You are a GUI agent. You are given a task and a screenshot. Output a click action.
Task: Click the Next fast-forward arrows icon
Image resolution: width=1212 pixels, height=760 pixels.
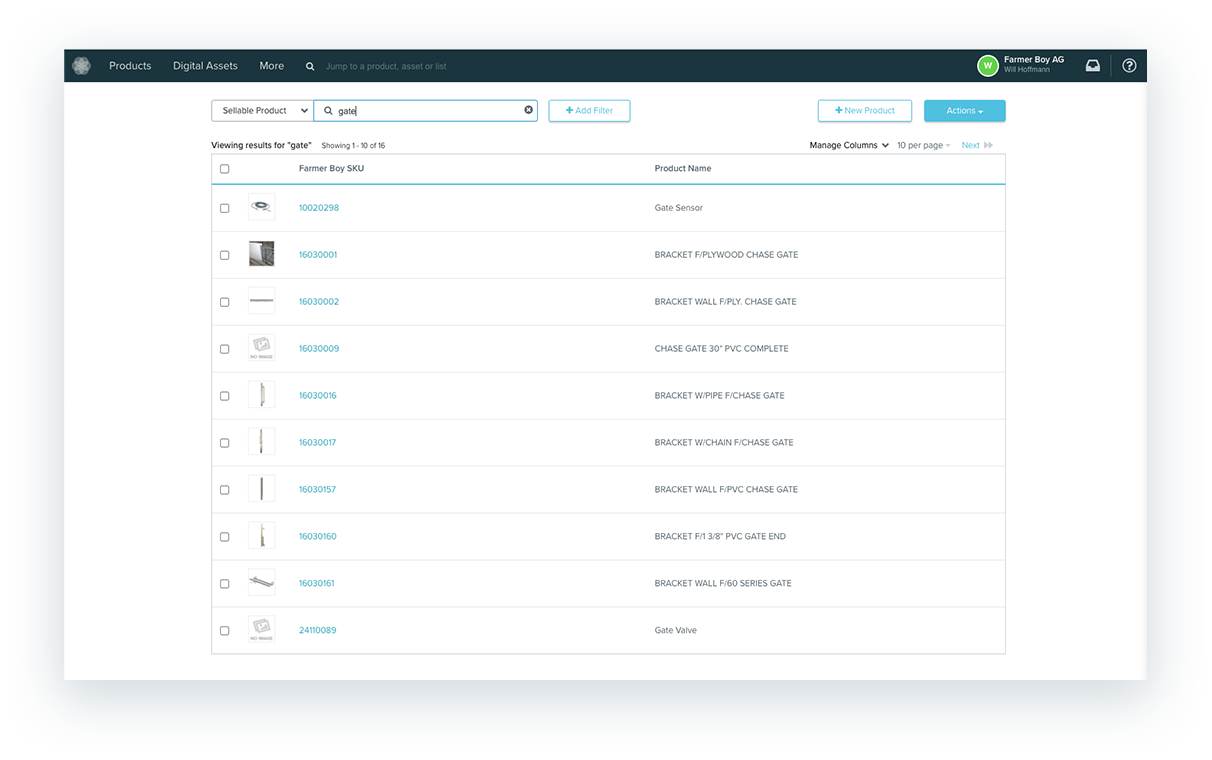tap(990, 145)
